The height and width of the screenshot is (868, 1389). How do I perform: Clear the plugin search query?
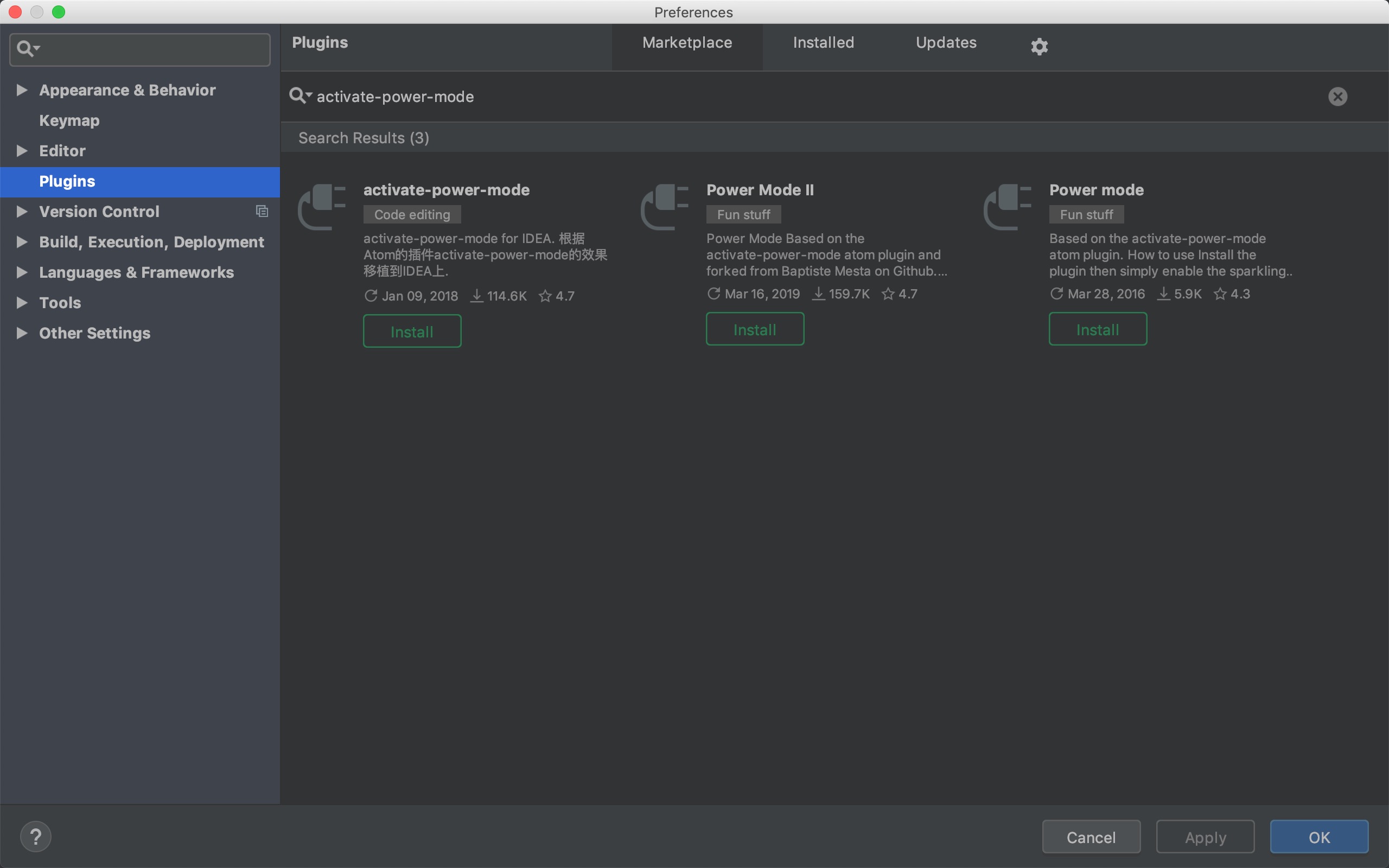(x=1337, y=97)
